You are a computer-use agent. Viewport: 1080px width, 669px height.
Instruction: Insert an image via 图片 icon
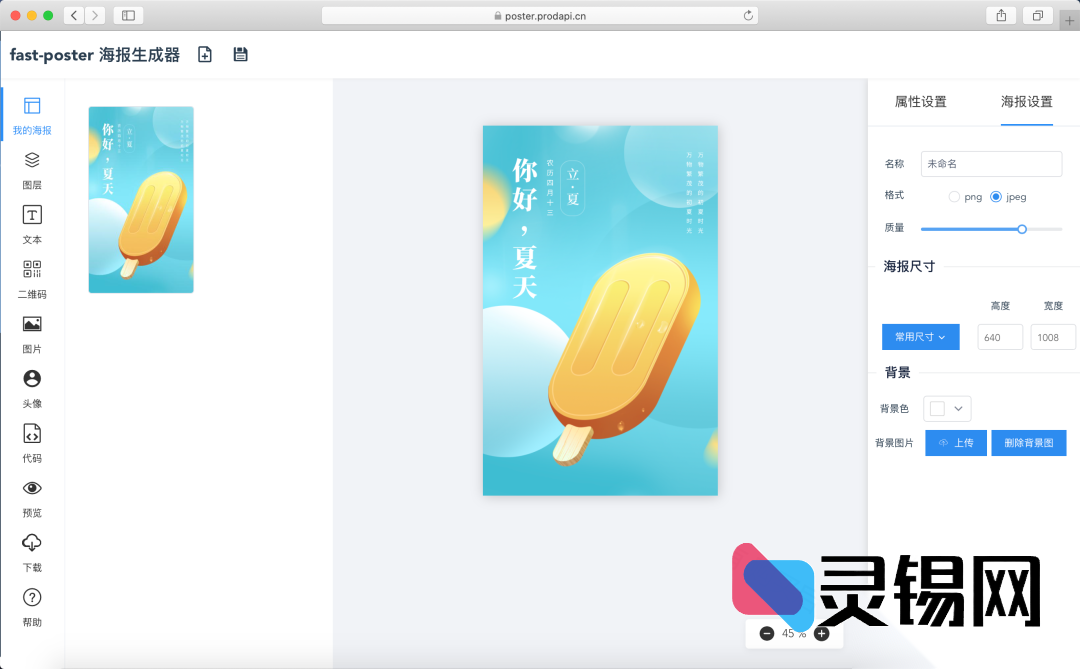pyautogui.click(x=32, y=324)
